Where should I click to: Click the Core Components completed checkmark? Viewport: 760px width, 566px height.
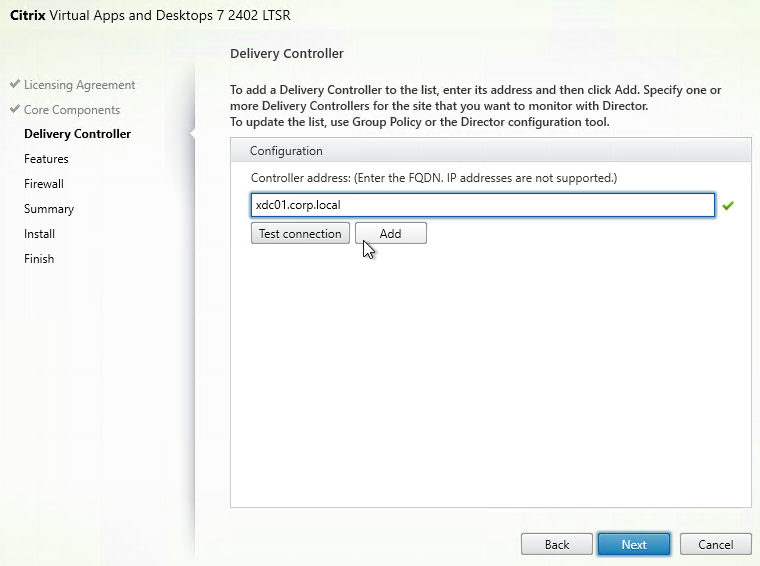(15, 109)
